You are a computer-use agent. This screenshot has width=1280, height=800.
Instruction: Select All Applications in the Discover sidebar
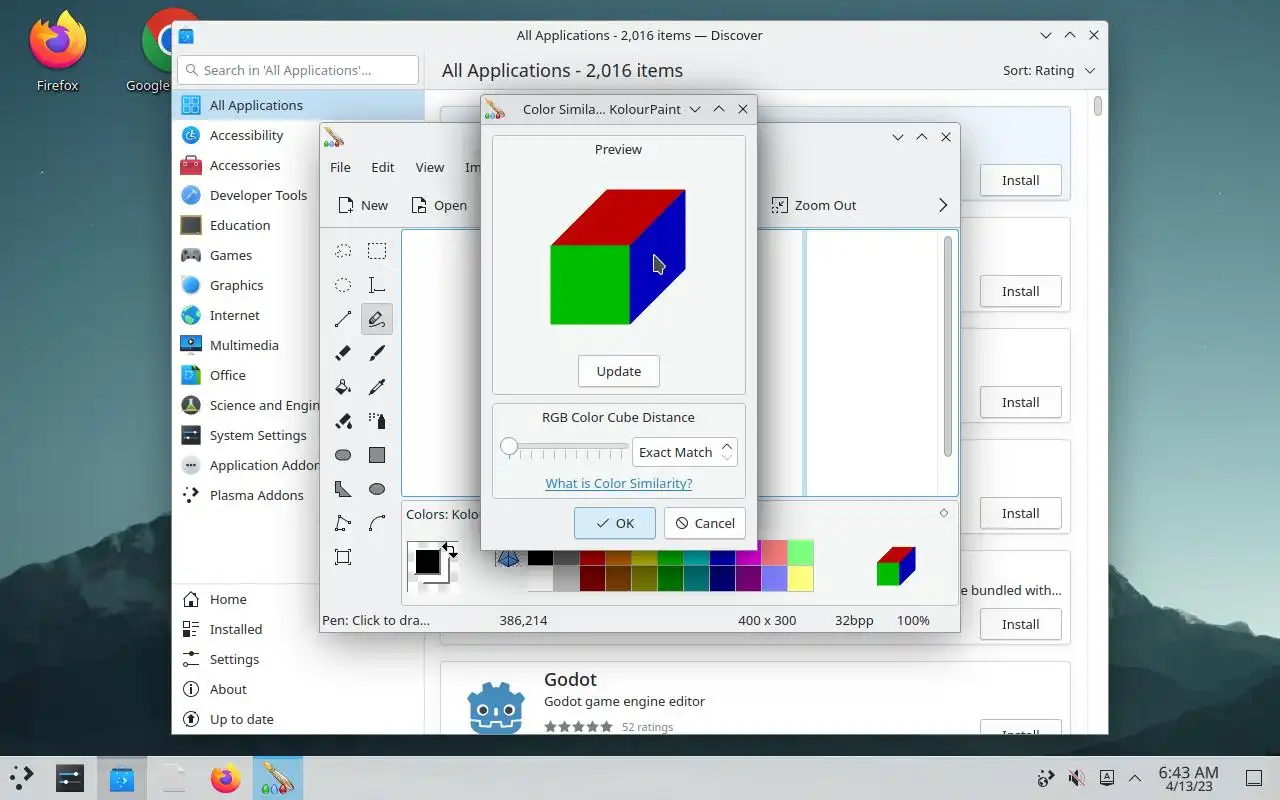[298, 105]
